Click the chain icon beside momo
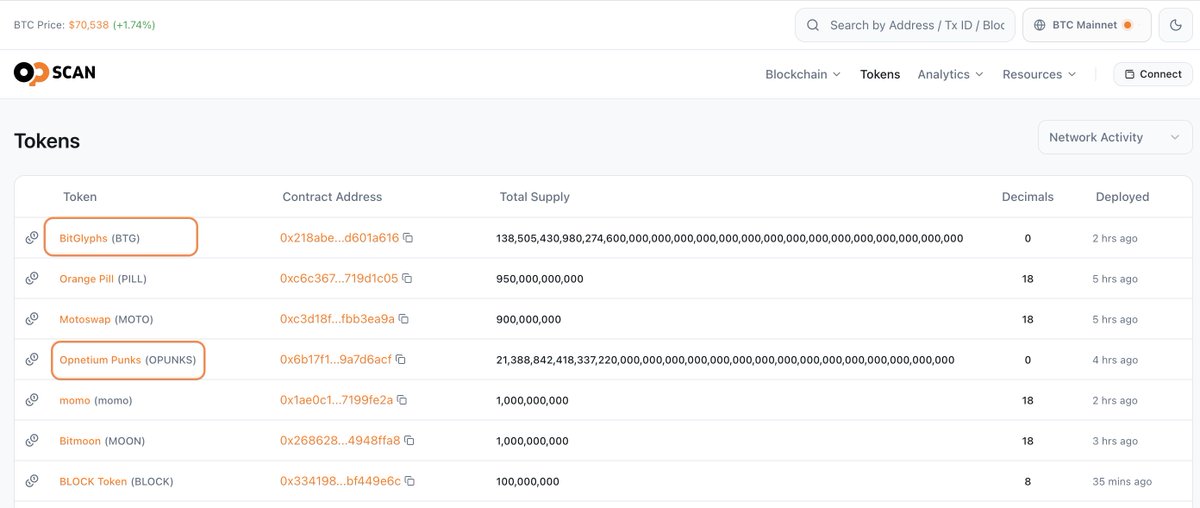The image size is (1200, 508). click(32, 400)
